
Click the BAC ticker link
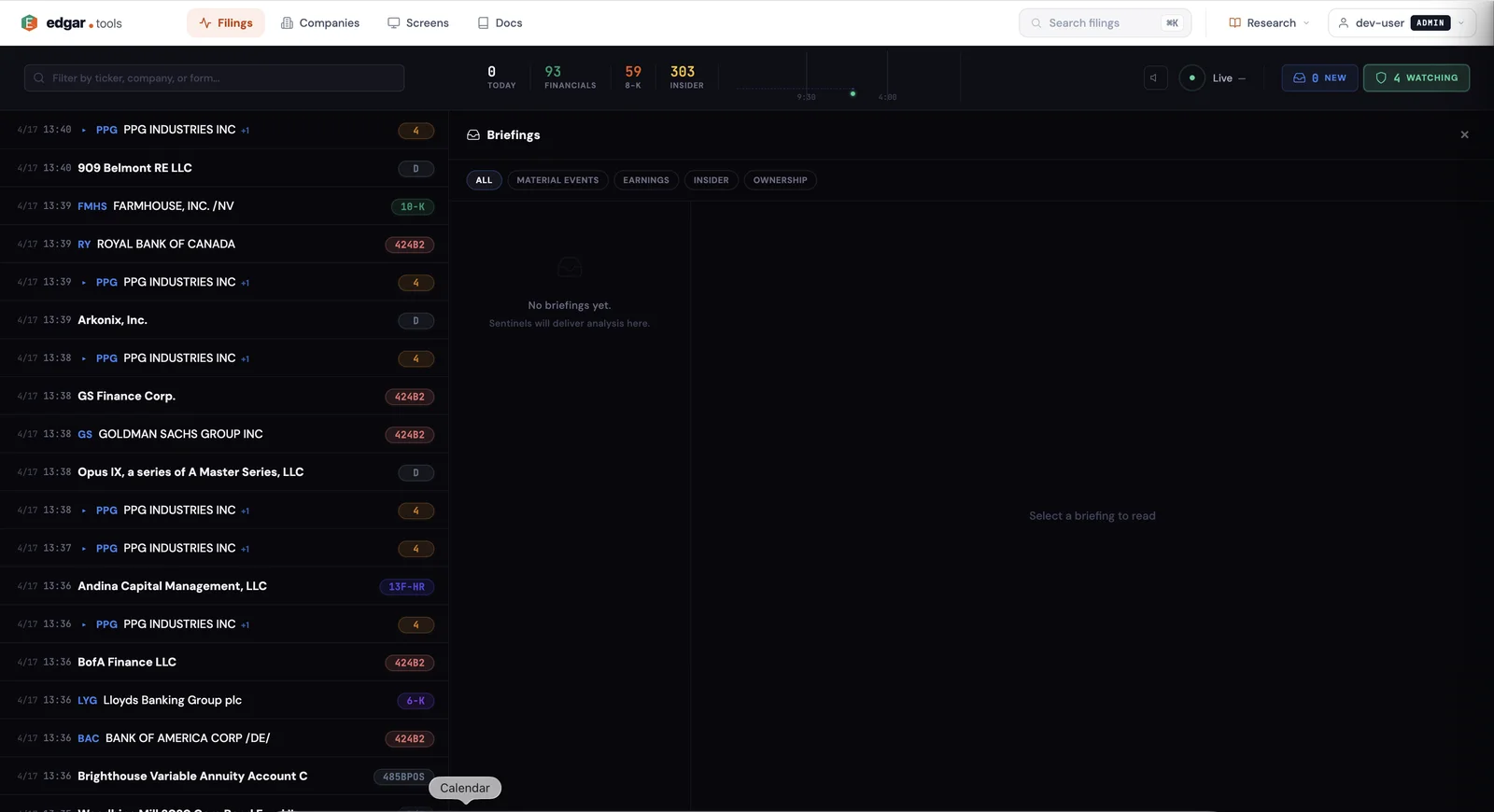point(88,738)
